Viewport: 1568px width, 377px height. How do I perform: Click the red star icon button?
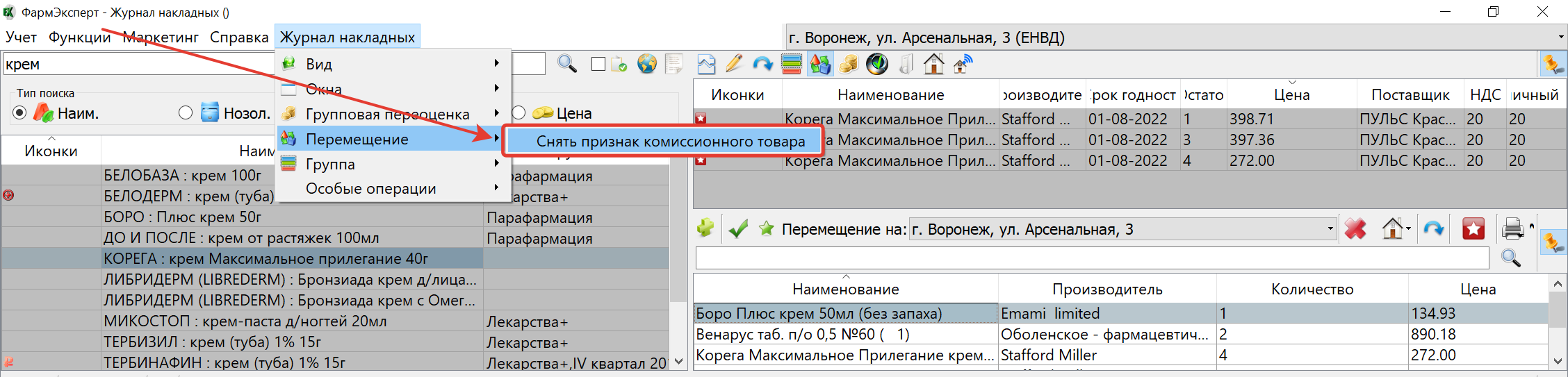click(1473, 228)
